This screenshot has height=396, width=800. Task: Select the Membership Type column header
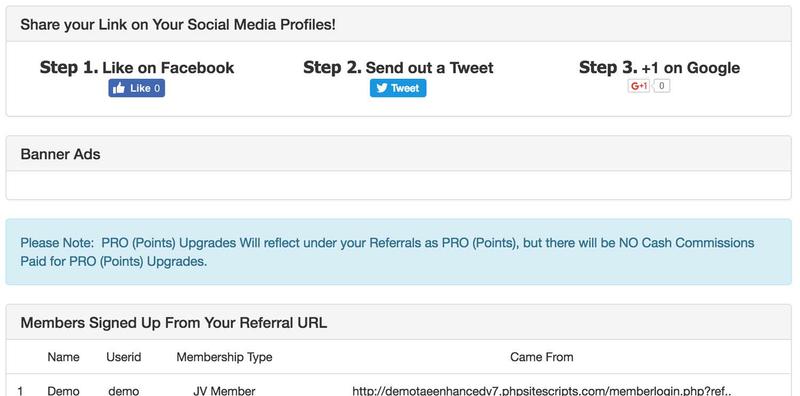[x=224, y=357]
